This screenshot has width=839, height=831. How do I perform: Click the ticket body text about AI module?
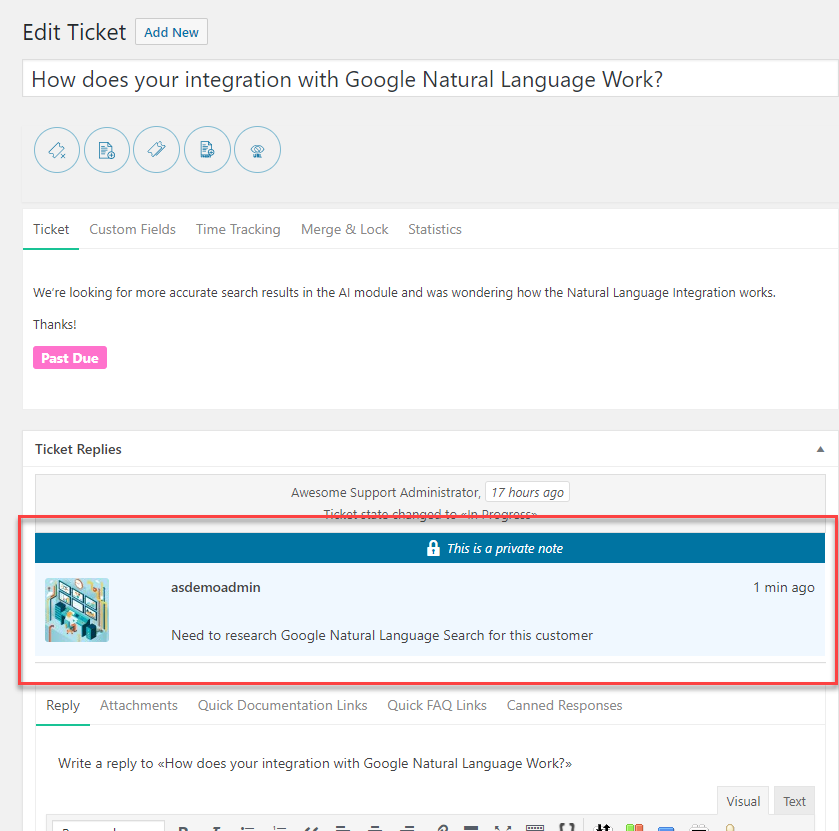[x=404, y=293]
